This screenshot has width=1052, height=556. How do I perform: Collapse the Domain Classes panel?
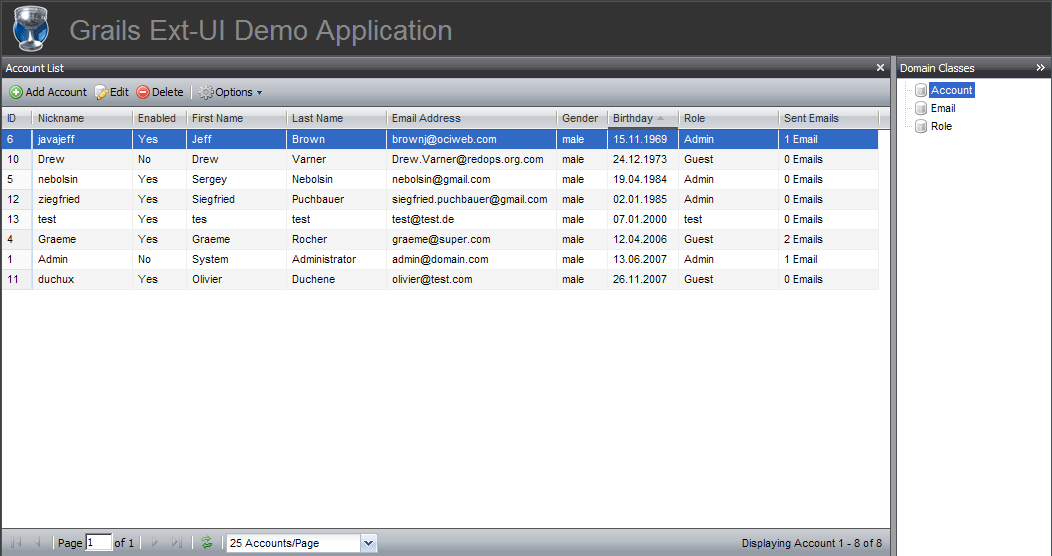click(1040, 68)
